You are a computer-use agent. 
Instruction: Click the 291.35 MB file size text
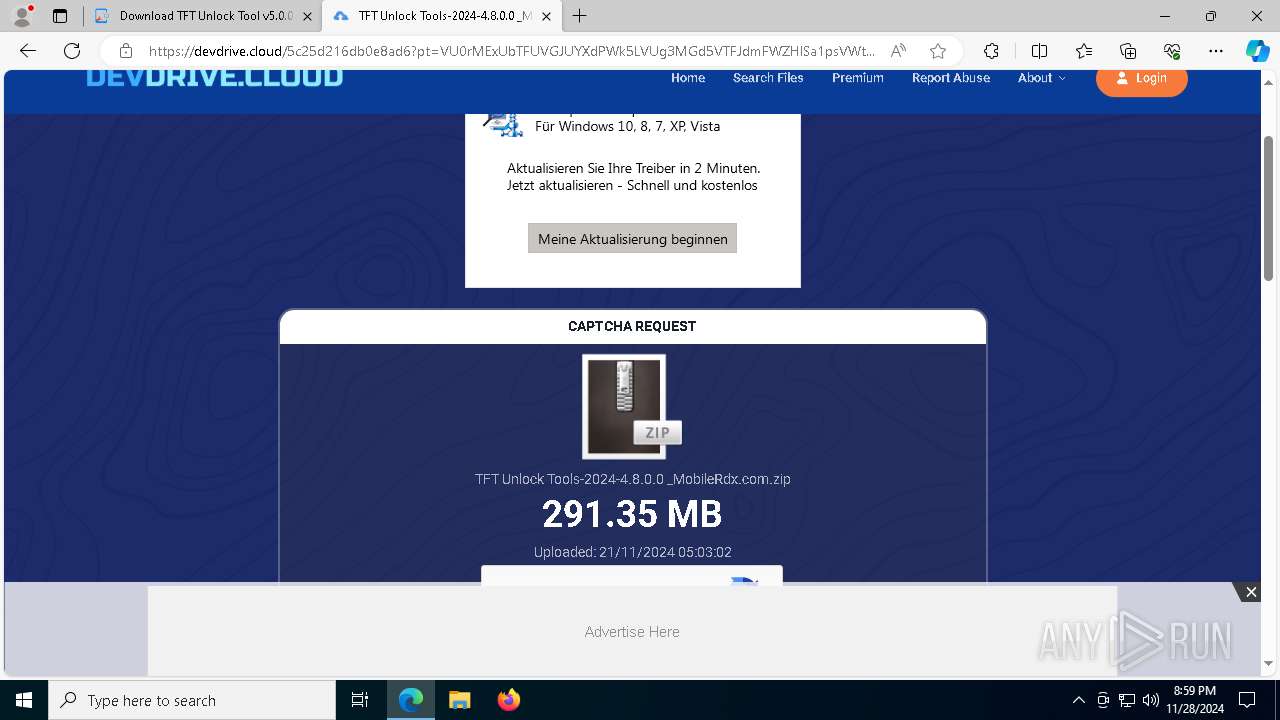click(x=632, y=514)
